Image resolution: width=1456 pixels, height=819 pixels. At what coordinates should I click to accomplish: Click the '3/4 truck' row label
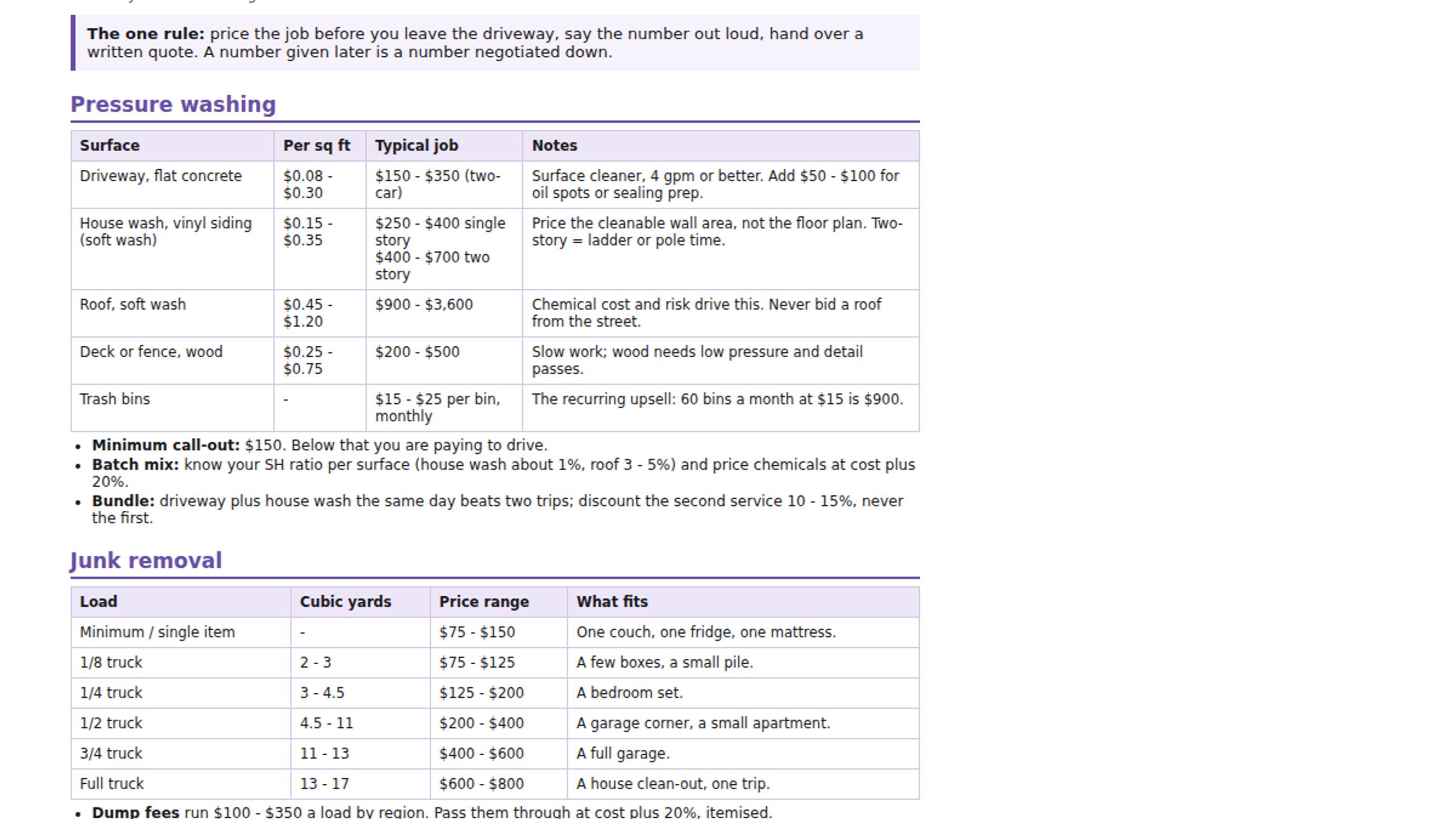click(x=111, y=754)
